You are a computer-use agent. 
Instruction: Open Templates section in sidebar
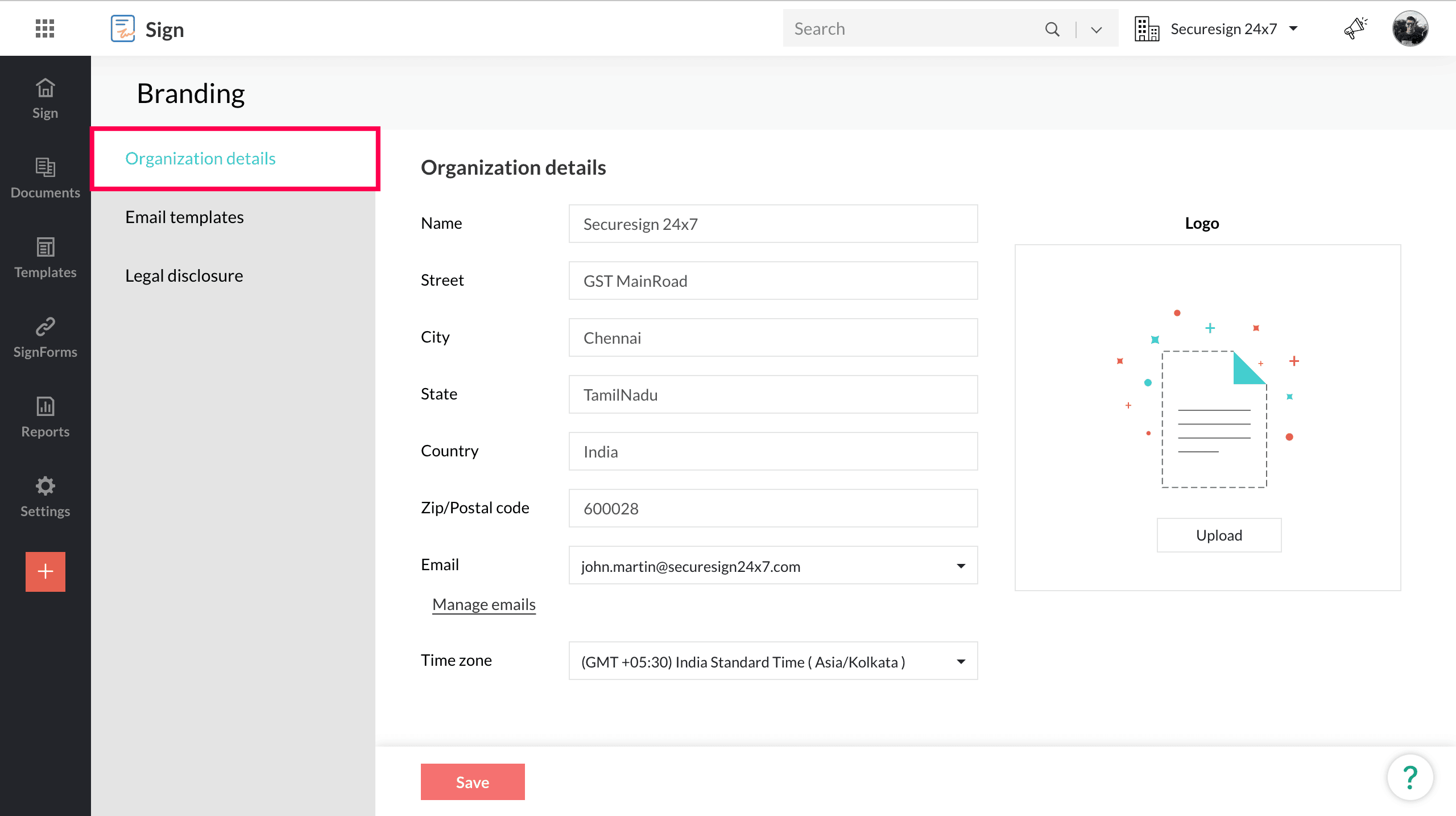[x=45, y=258]
